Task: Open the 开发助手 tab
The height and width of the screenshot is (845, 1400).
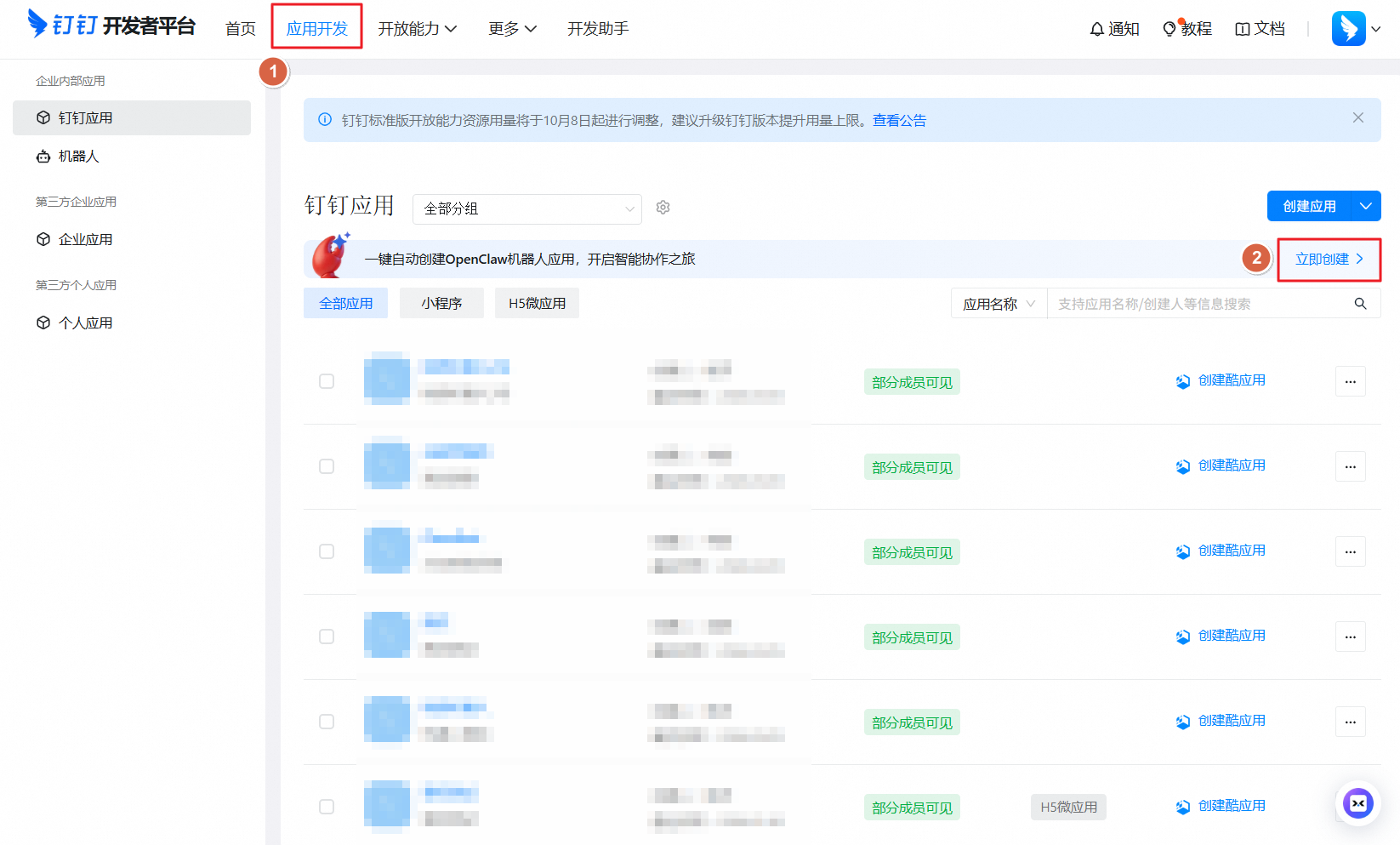Action: click(598, 29)
